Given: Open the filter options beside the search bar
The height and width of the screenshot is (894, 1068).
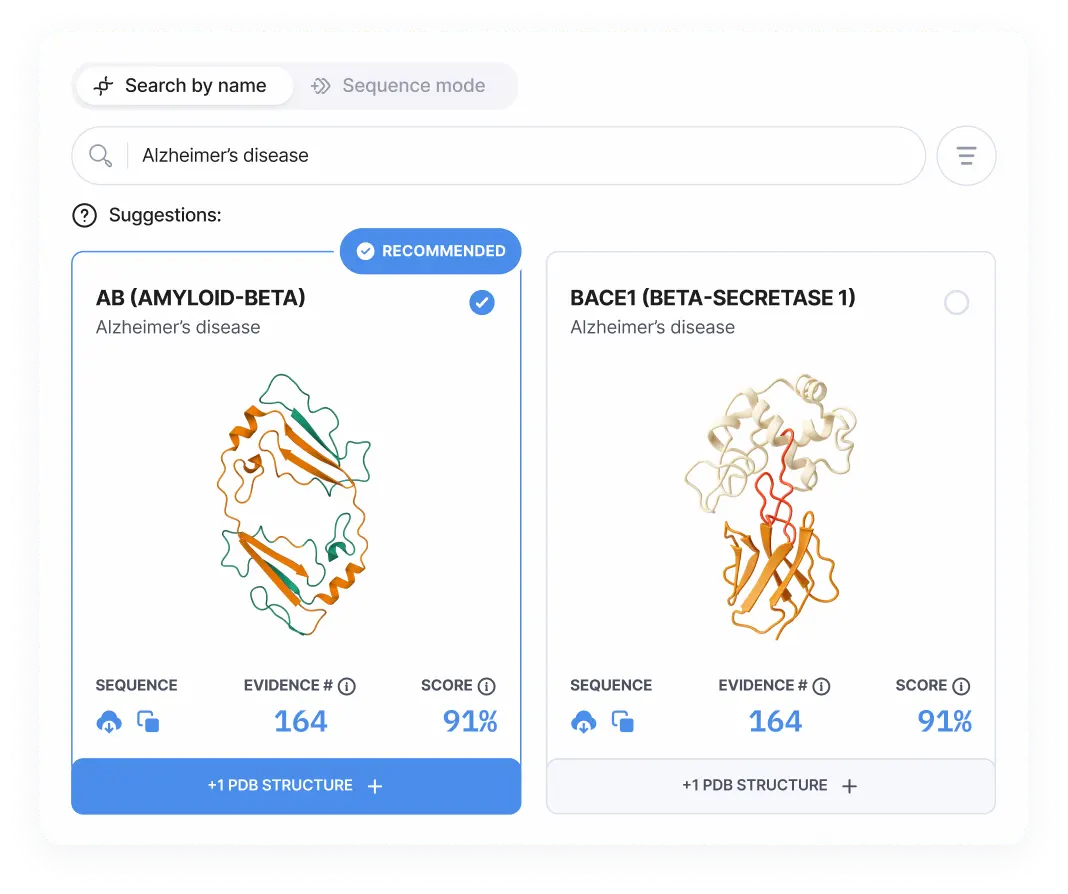Looking at the screenshot, I should pos(966,155).
